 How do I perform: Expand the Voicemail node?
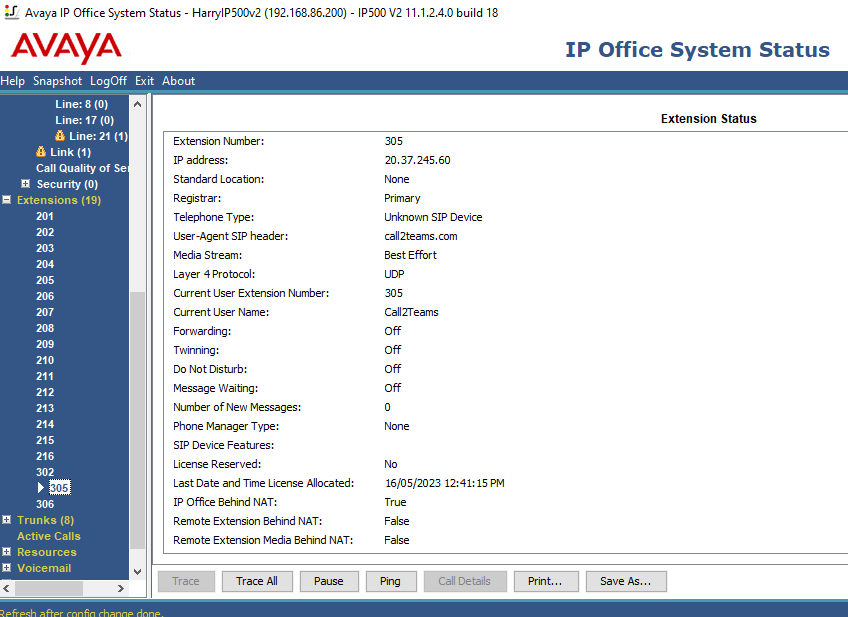pos(6,568)
